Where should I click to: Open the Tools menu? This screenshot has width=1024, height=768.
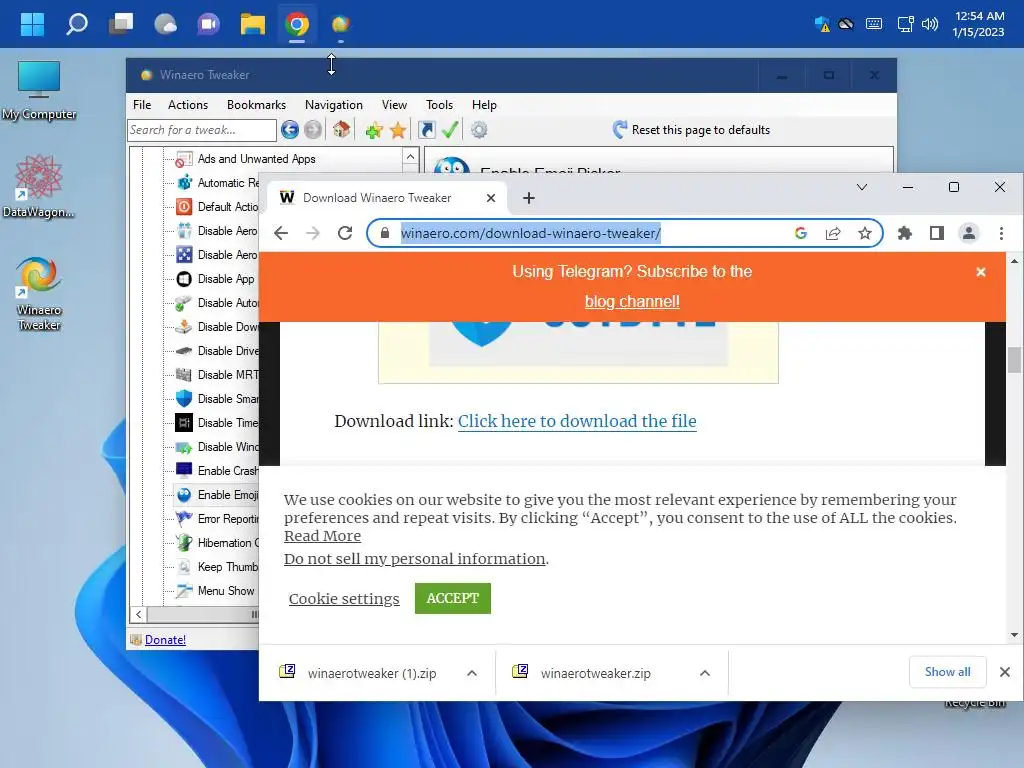(439, 104)
